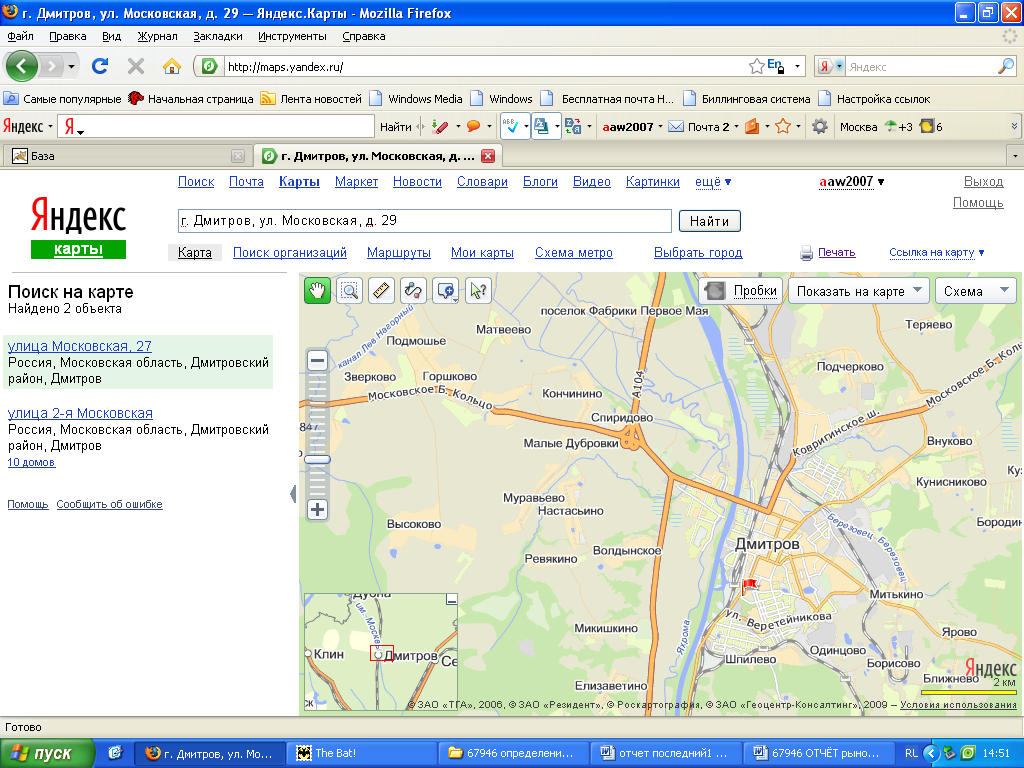Click the page translate toolbar icon
Image resolution: width=1024 pixels, height=768 pixels.
click(541, 127)
